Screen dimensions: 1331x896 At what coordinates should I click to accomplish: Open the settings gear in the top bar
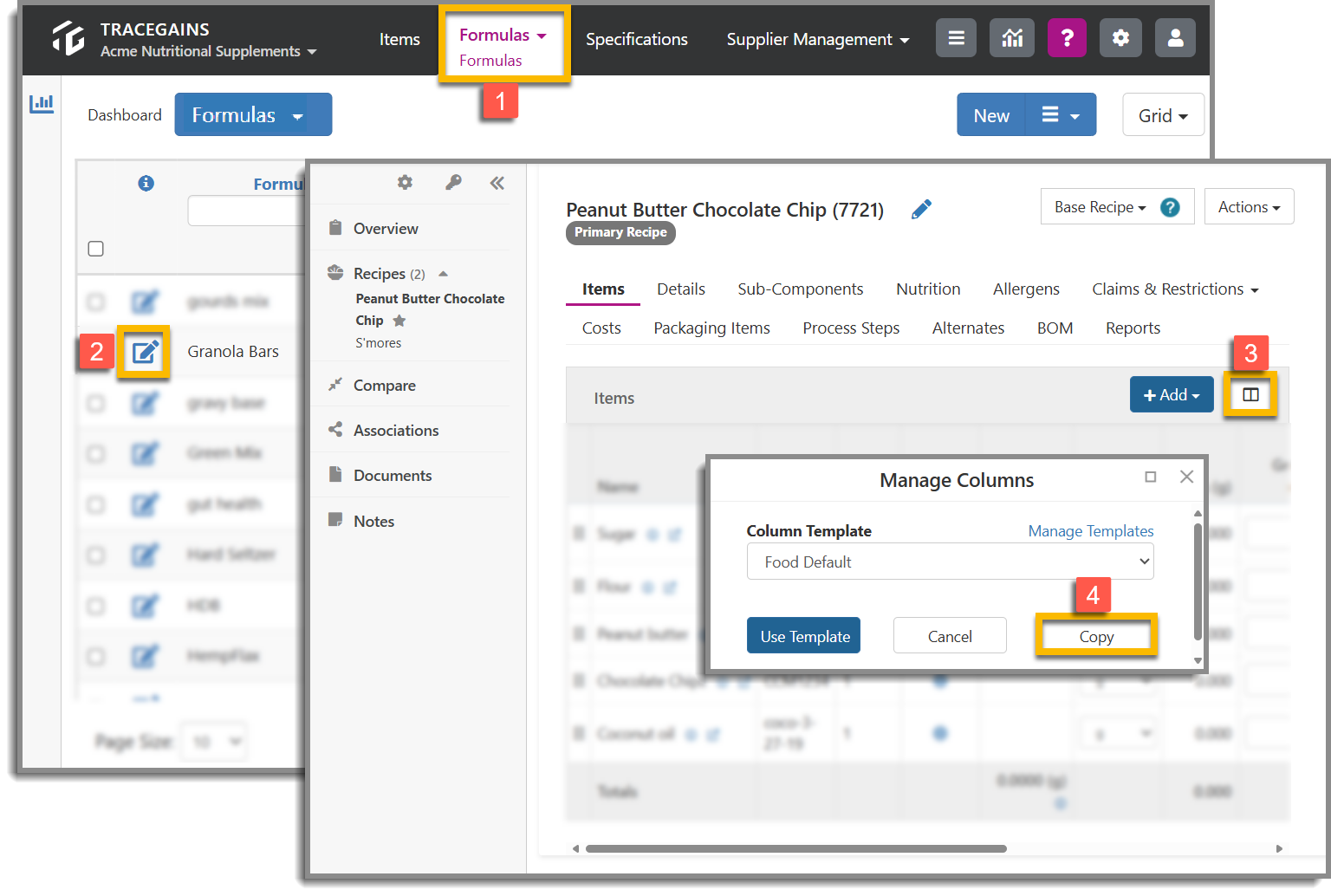tap(1120, 38)
